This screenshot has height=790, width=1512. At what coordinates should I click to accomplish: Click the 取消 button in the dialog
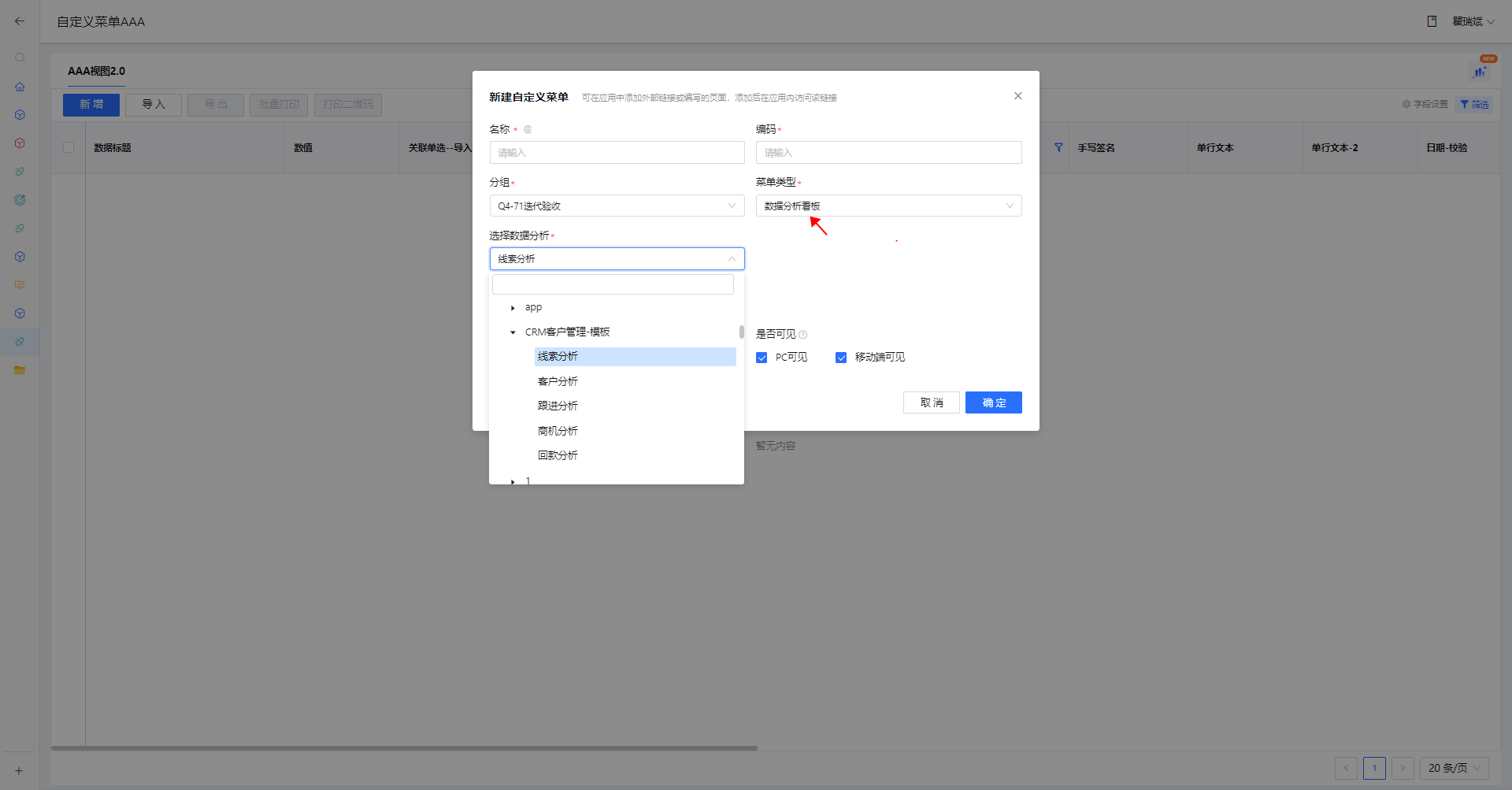[931, 402]
